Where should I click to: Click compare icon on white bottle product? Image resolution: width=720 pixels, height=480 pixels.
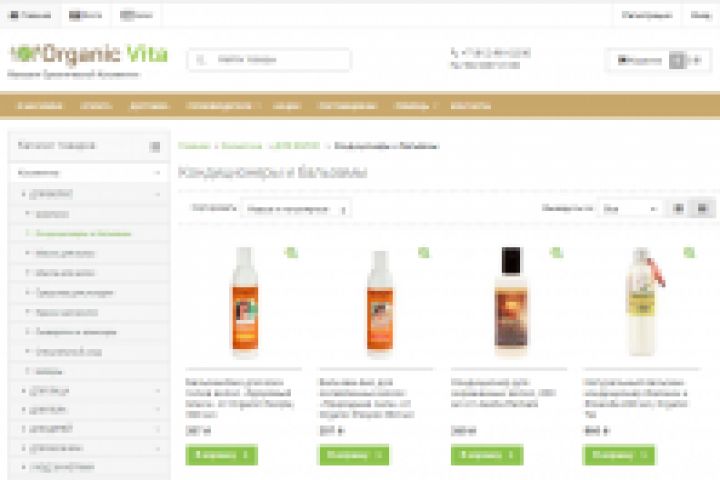pyautogui.click(x=689, y=252)
